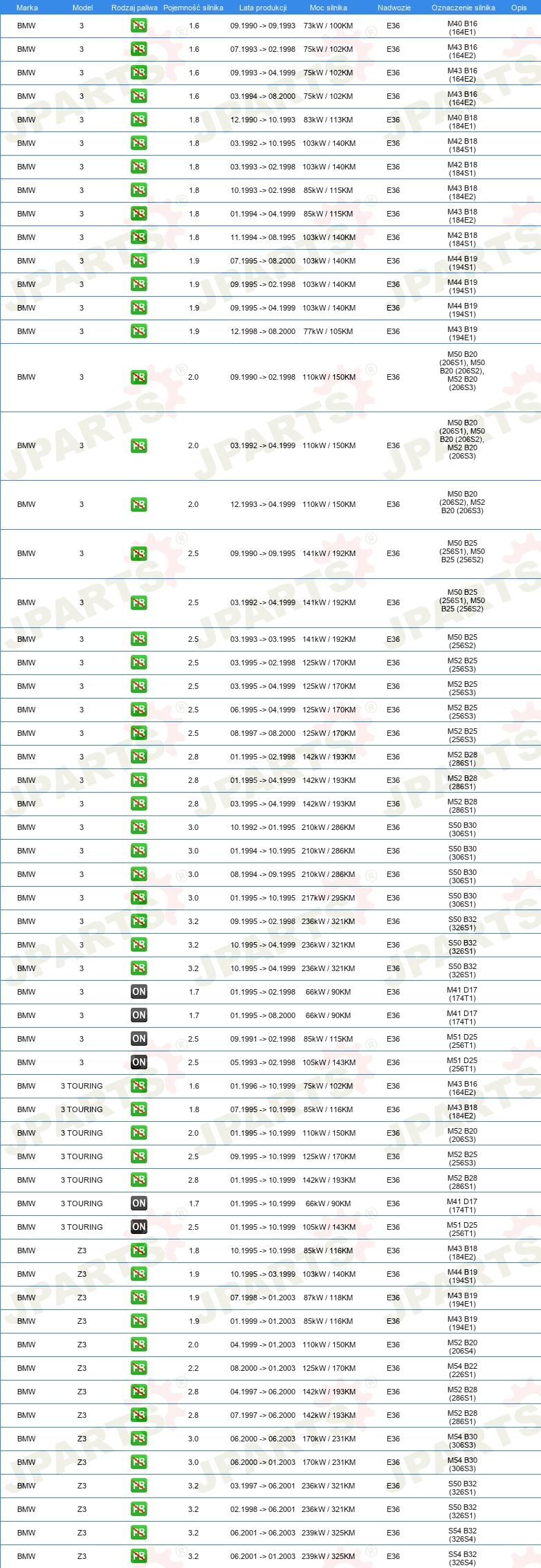This screenshot has width=541, height=1568.
Task: Click petrol icon in 3 TOURING 2.0 row
Action: coord(138,1133)
